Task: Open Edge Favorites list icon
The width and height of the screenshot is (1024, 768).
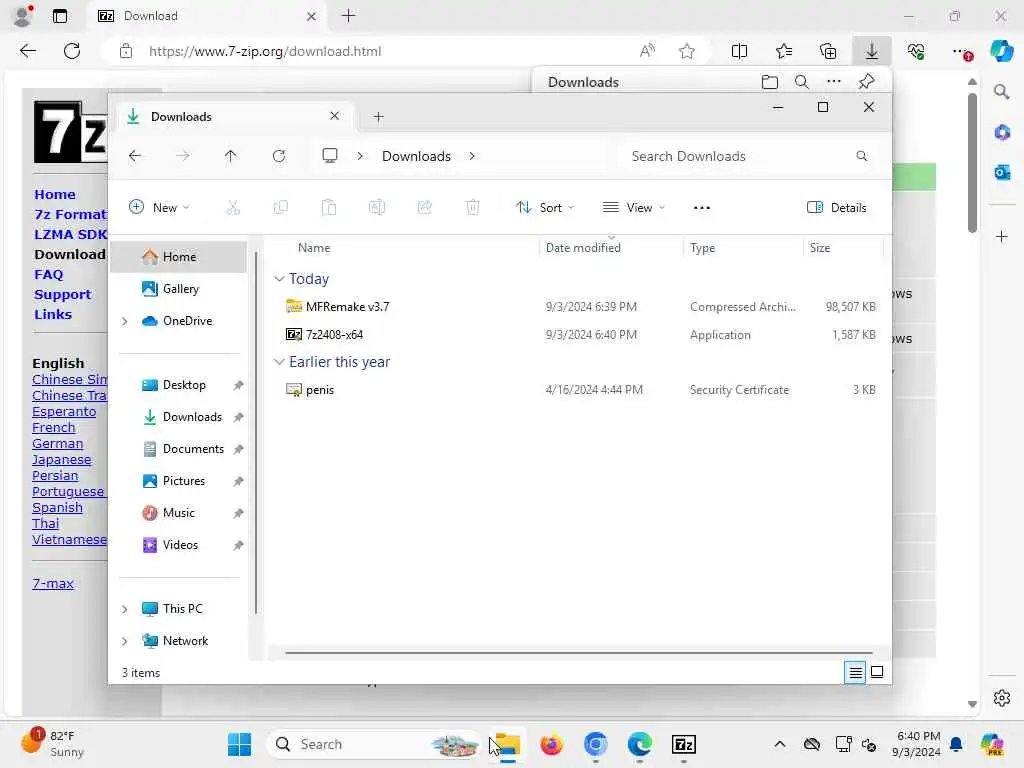Action: pos(784,51)
